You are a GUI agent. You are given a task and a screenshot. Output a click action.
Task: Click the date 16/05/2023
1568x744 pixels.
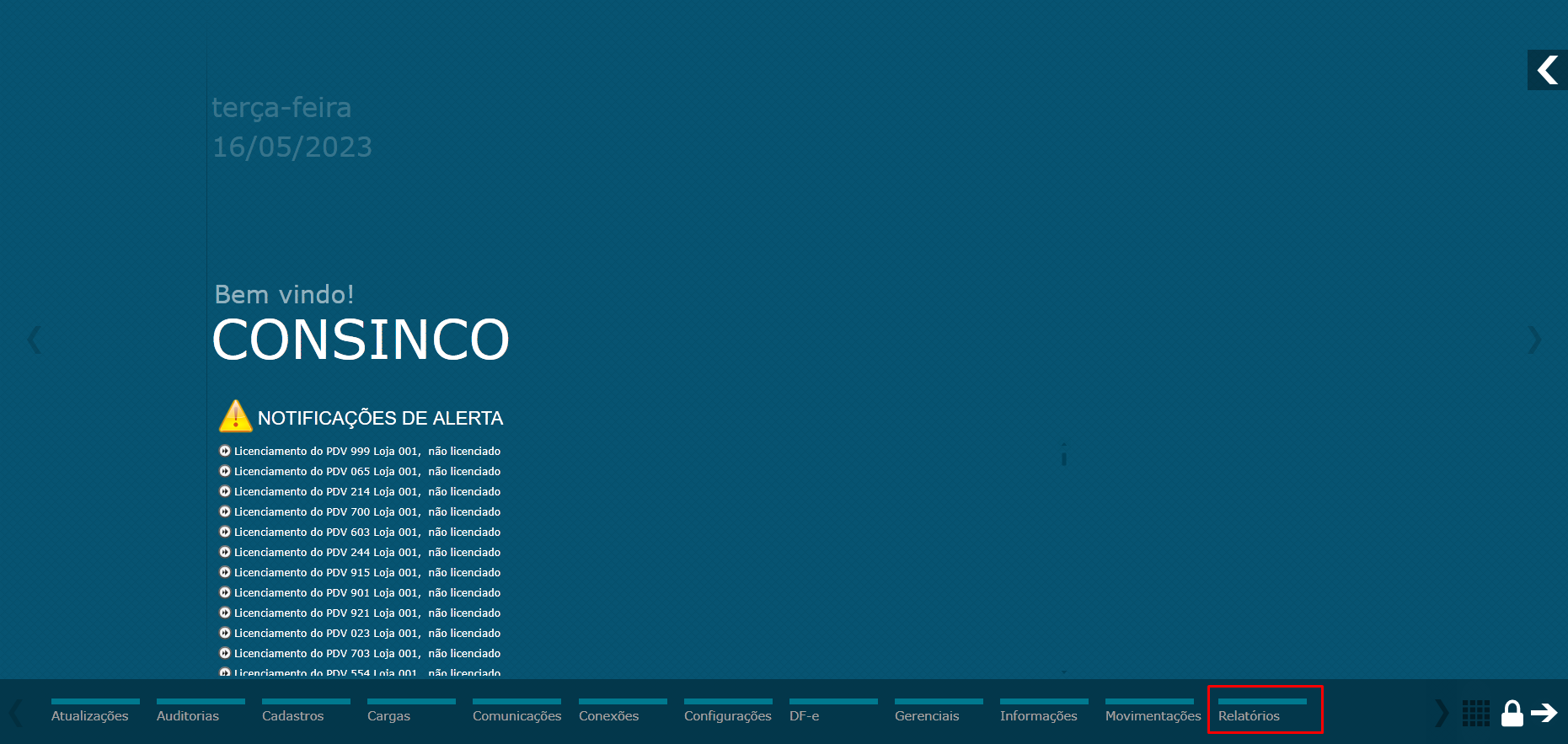[292, 147]
